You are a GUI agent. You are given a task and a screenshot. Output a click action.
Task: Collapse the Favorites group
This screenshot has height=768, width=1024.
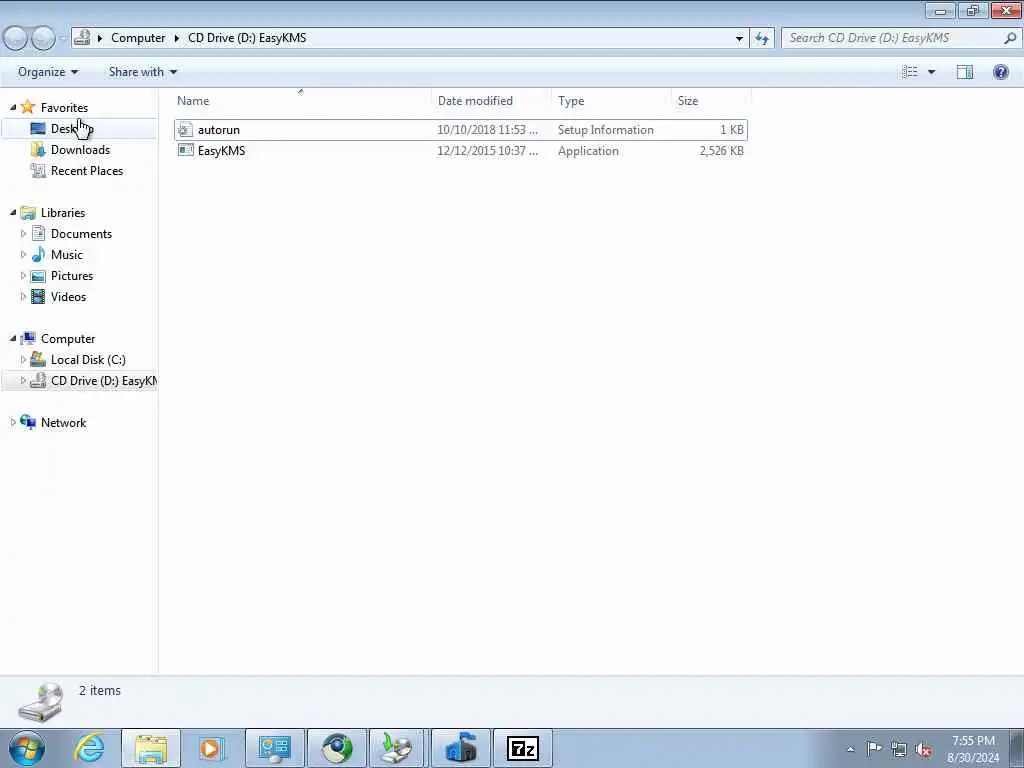point(13,107)
